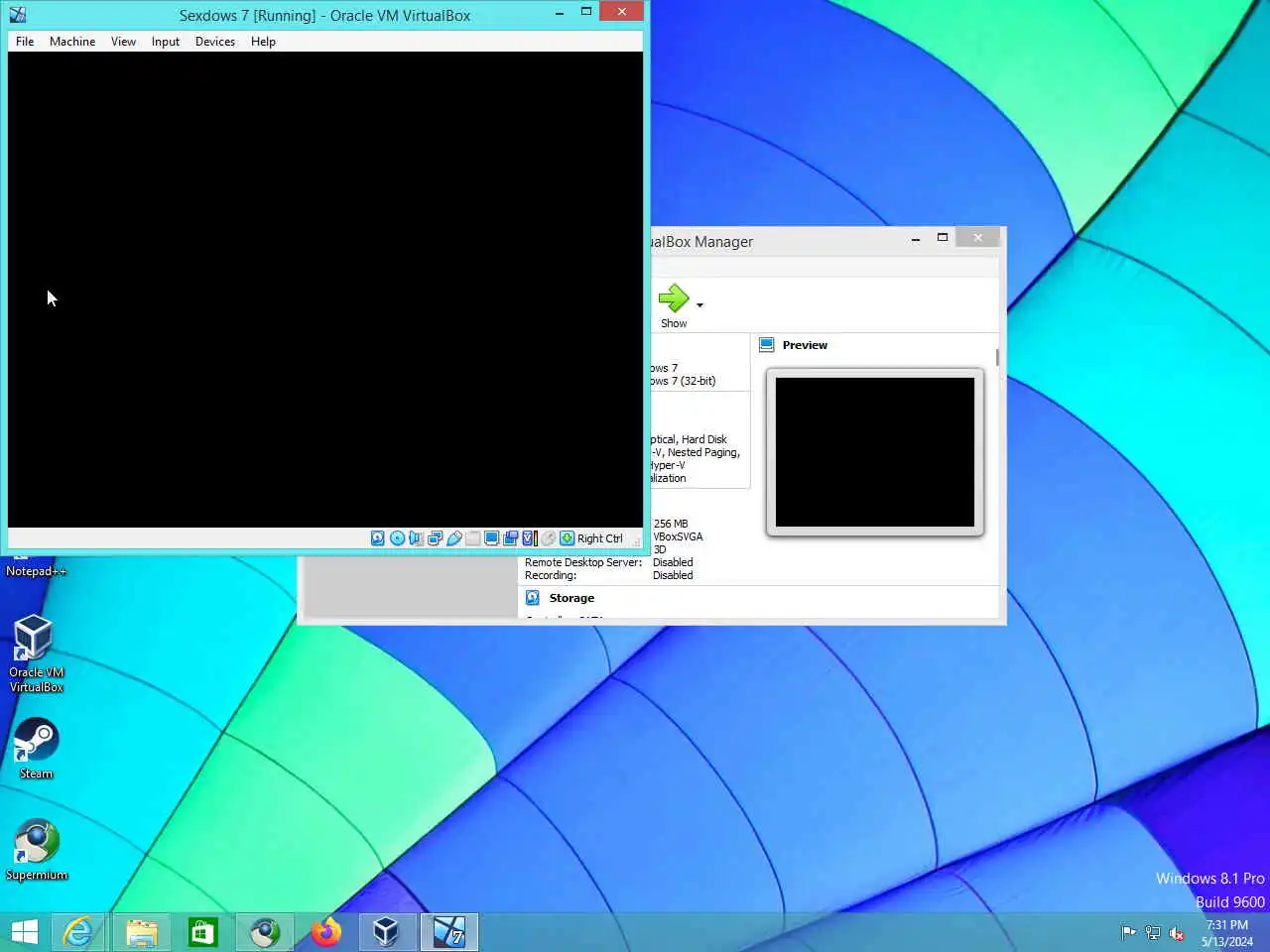The image size is (1270, 952).
Task: Click the keyboard capture green arrow icon
Action: (567, 538)
